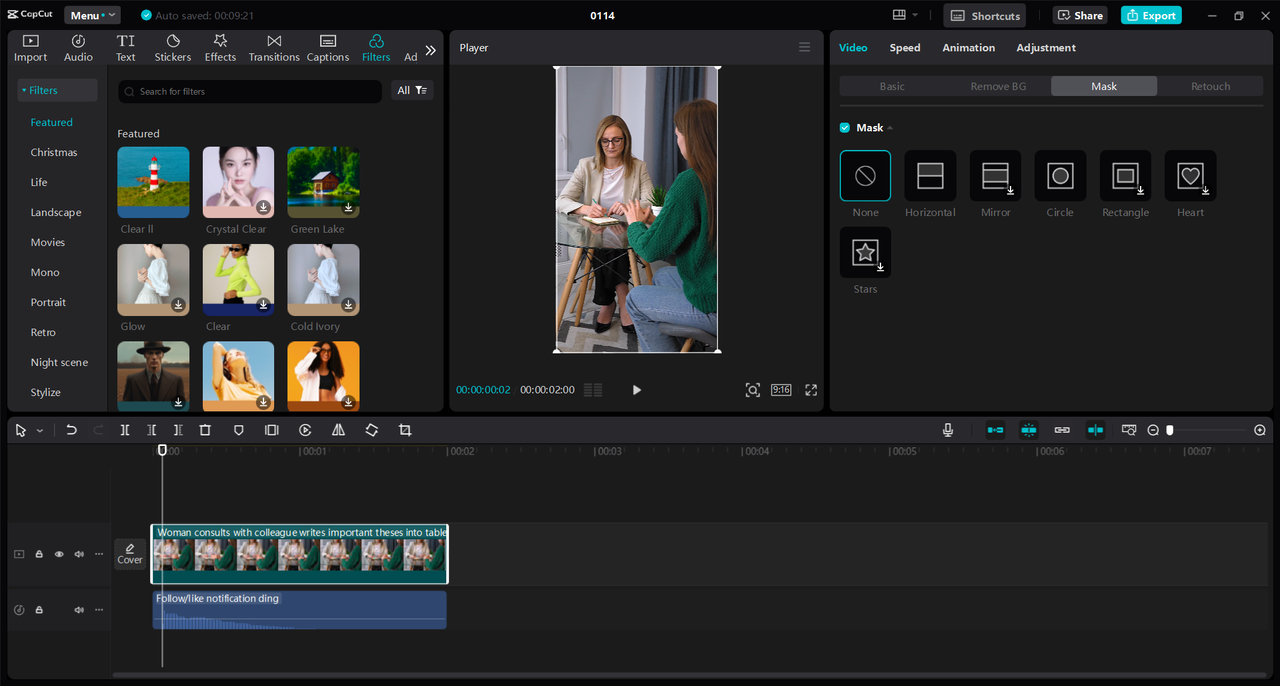Zoom out the timeline with minus icon
The height and width of the screenshot is (686, 1280).
(1153, 430)
